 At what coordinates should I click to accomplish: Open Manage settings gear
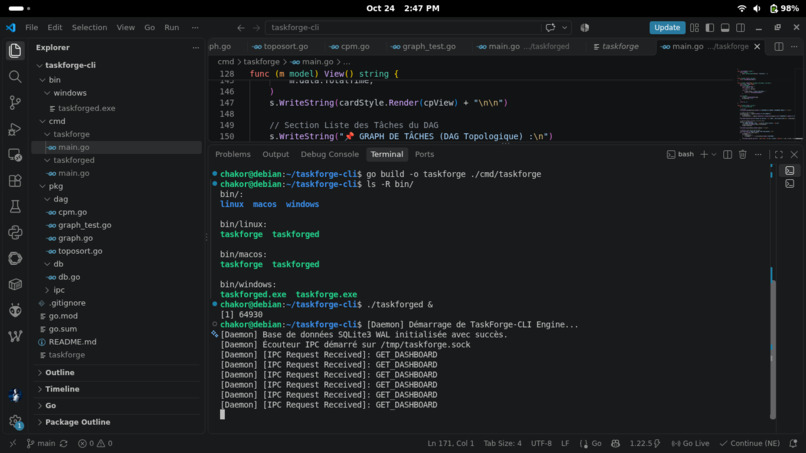(x=15, y=422)
